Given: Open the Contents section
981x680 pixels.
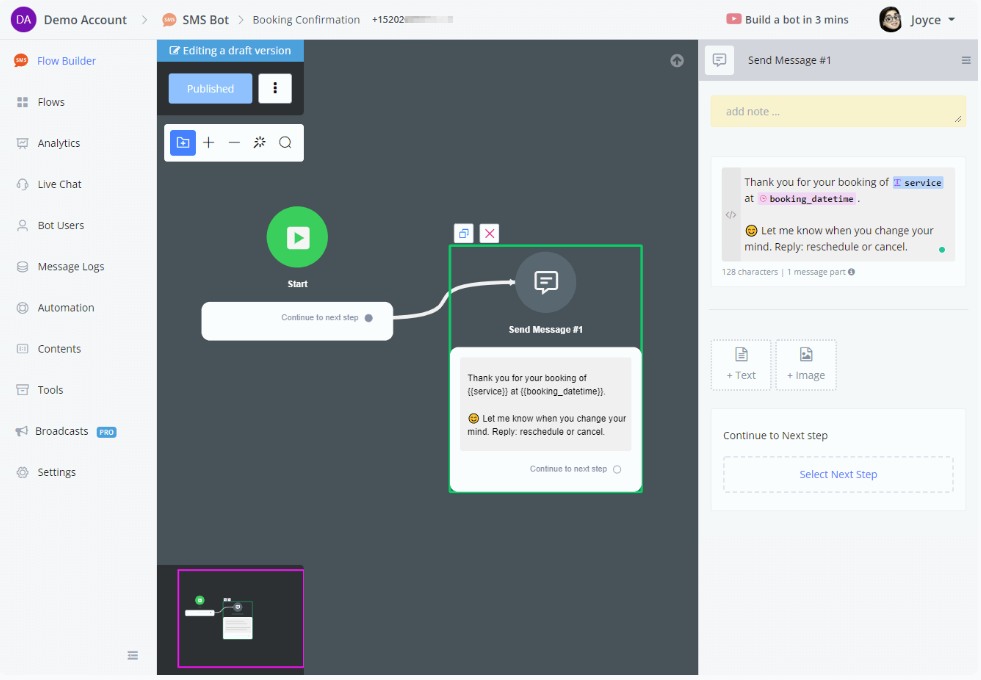Looking at the screenshot, I should tap(48, 349).
